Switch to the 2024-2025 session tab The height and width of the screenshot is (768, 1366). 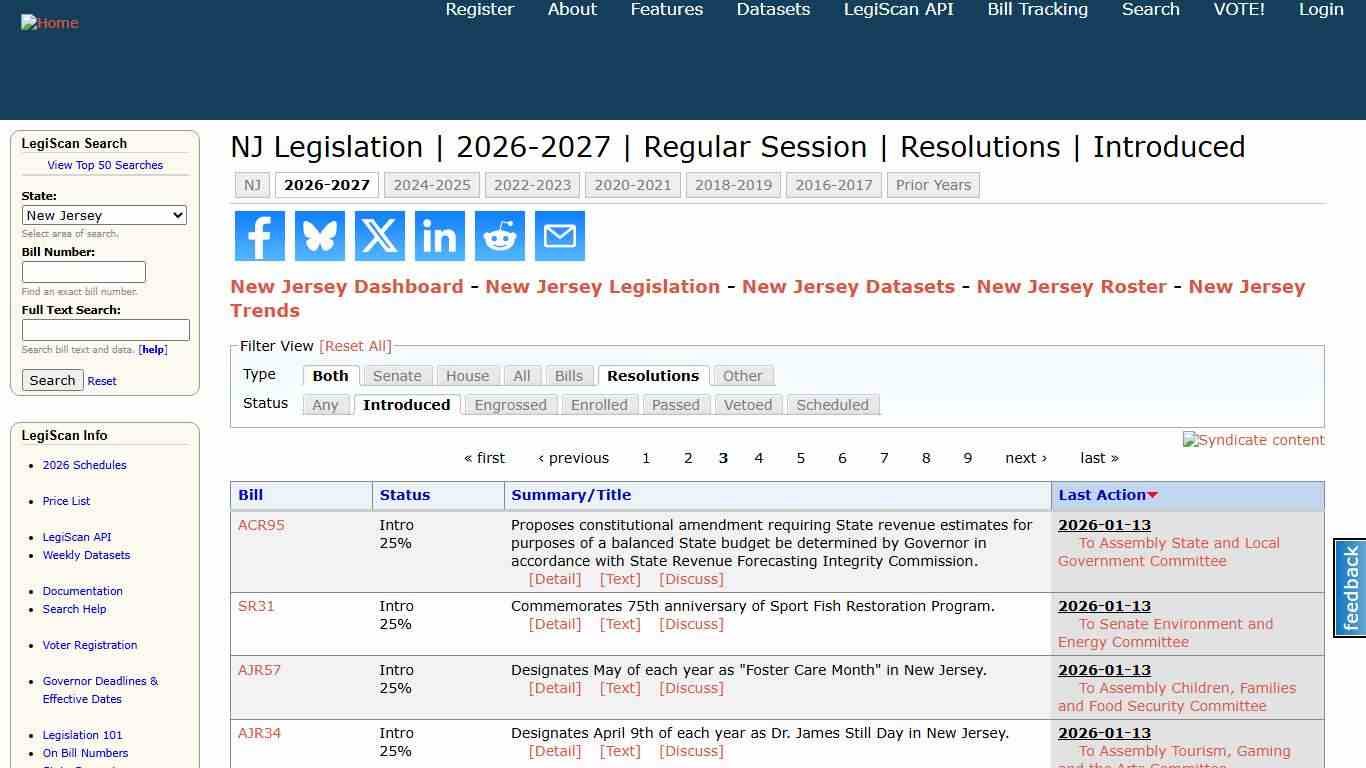(x=432, y=185)
